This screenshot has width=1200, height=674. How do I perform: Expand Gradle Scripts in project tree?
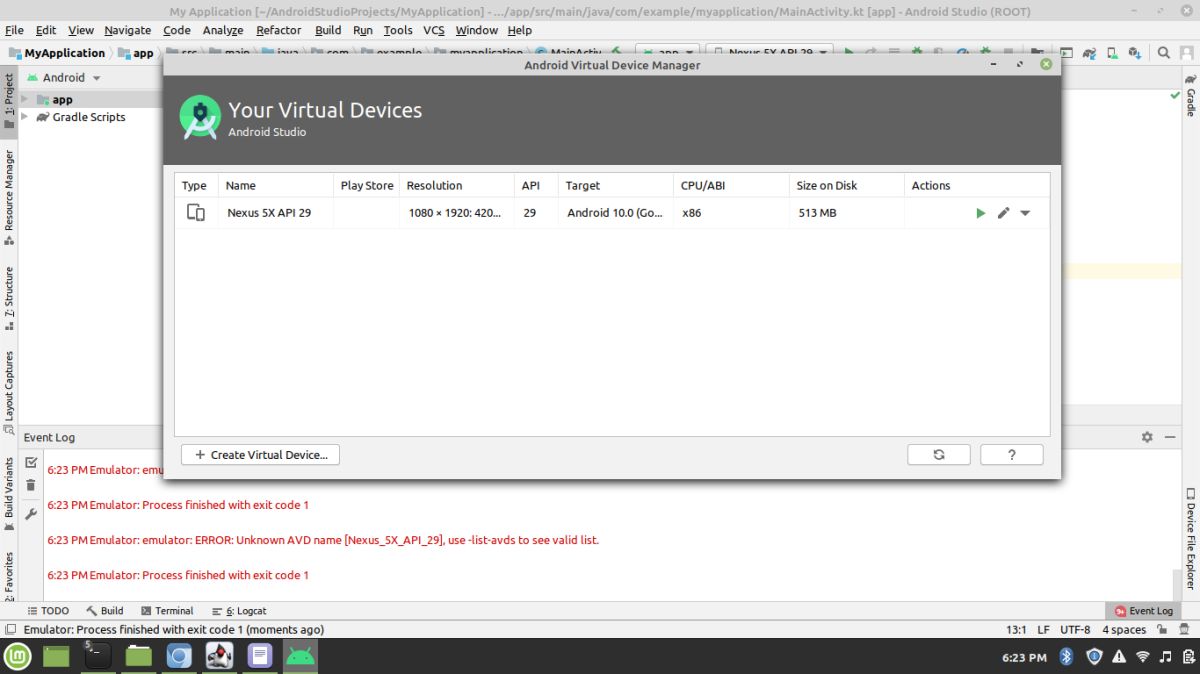[25, 117]
